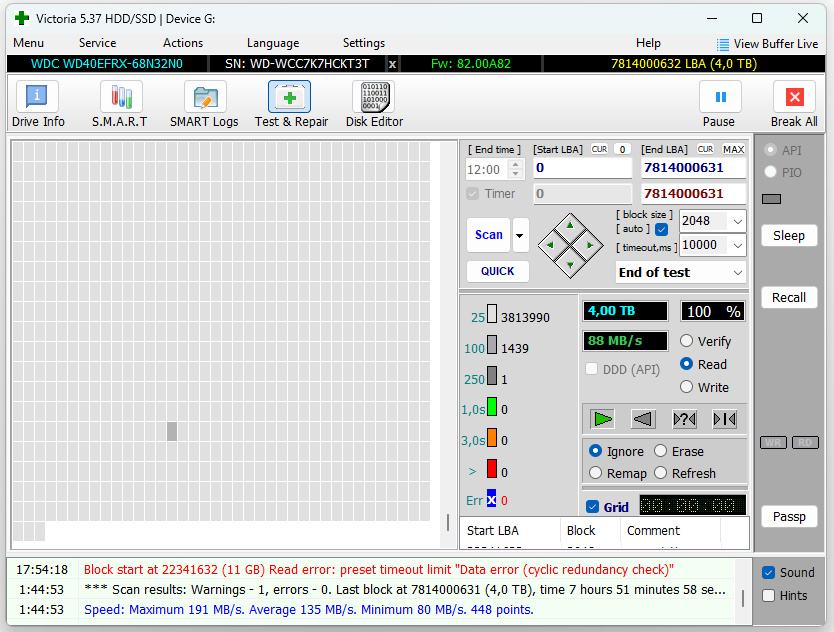This screenshot has height=632, width=834.
Task: Click the QUICK scan button
Action: pyautogui.click(x=498, y=271)
